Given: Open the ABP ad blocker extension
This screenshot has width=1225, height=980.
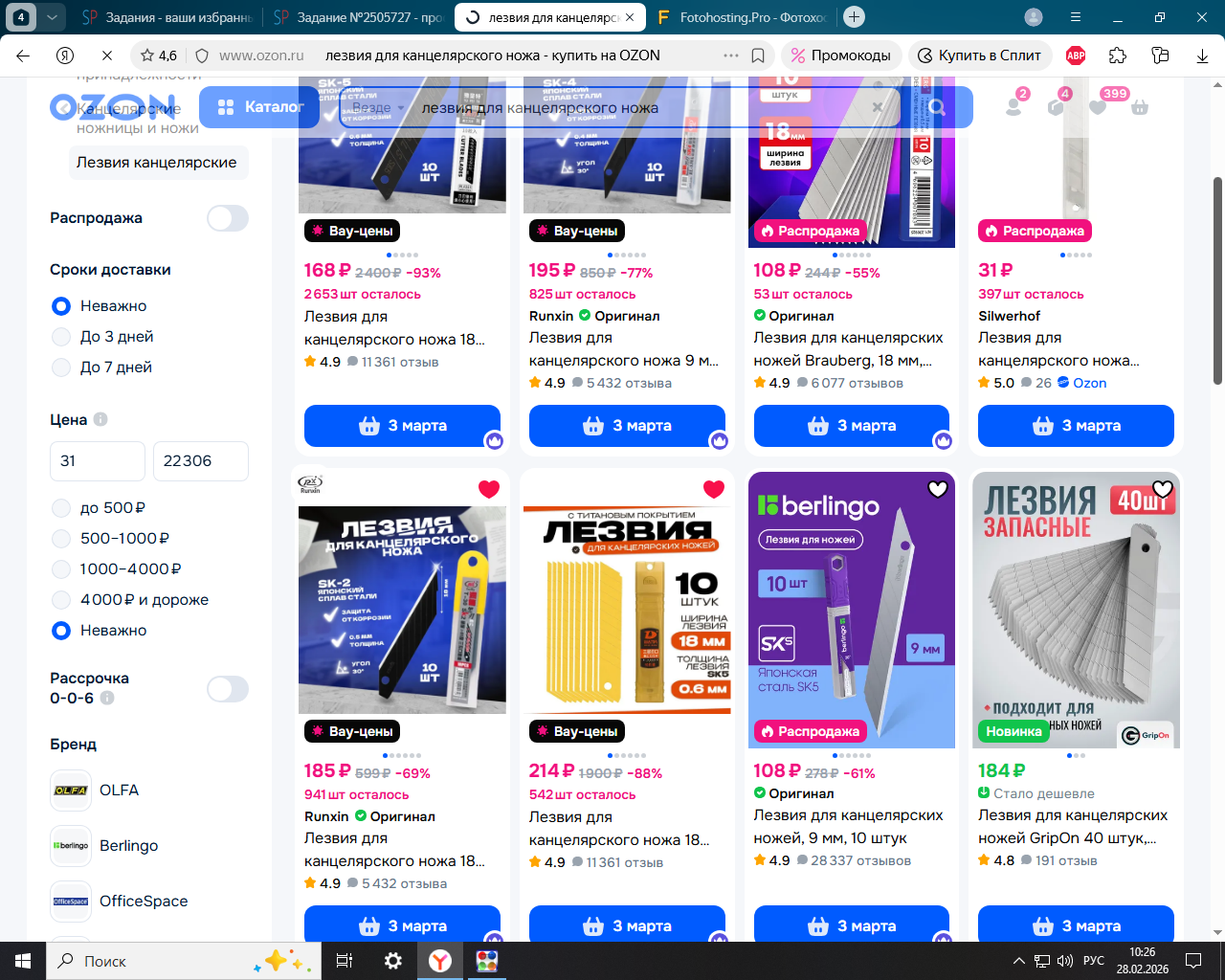Looking at the screenshot, I should click(x=1076, y=56).
